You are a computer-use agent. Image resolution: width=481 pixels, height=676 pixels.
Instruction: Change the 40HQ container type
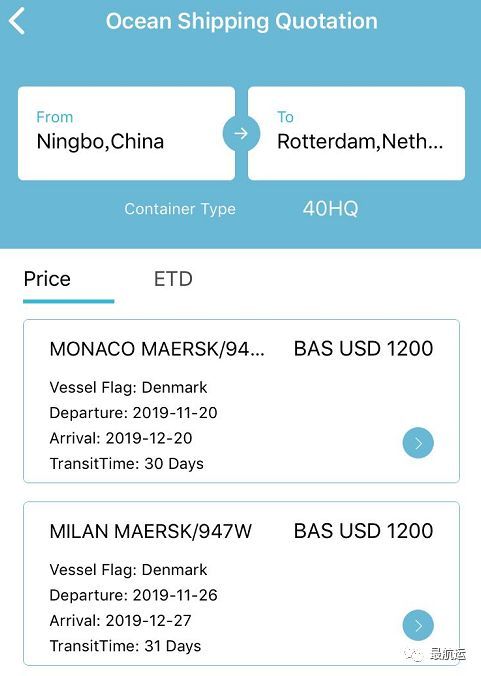[331, 209]
